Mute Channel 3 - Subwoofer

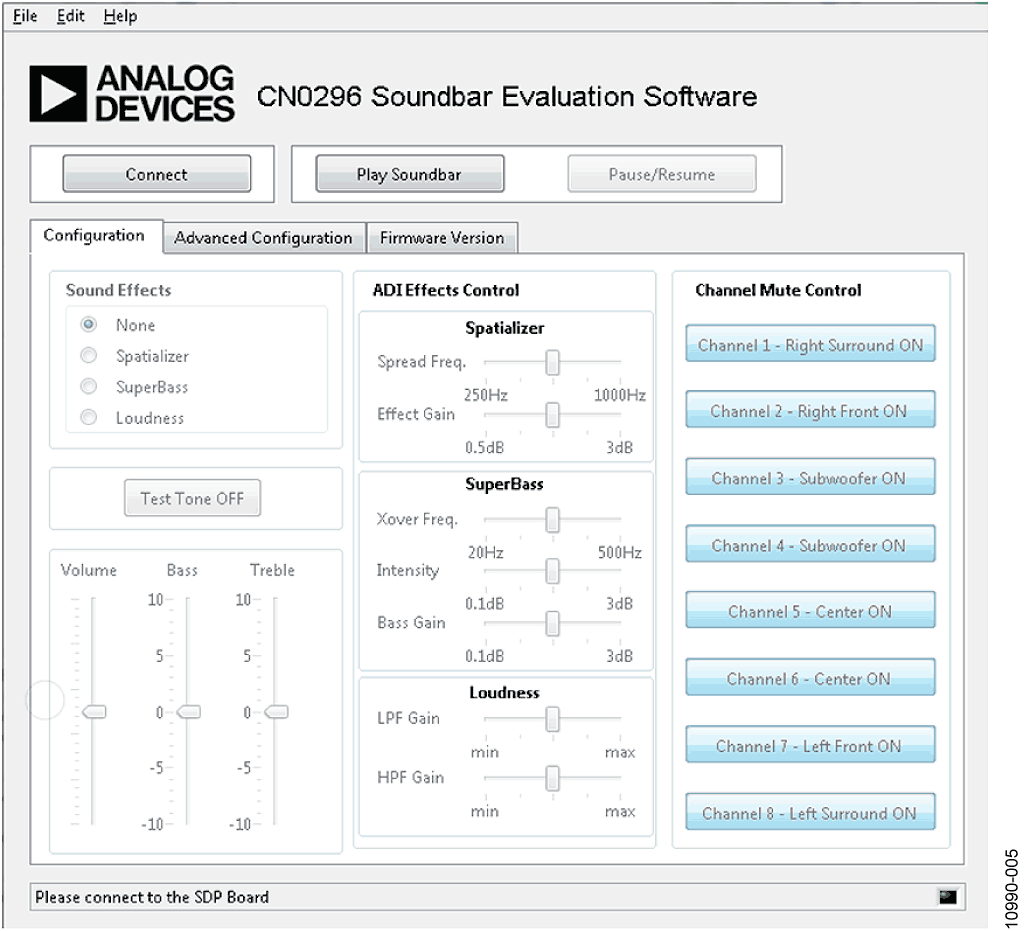pos(810,478)
